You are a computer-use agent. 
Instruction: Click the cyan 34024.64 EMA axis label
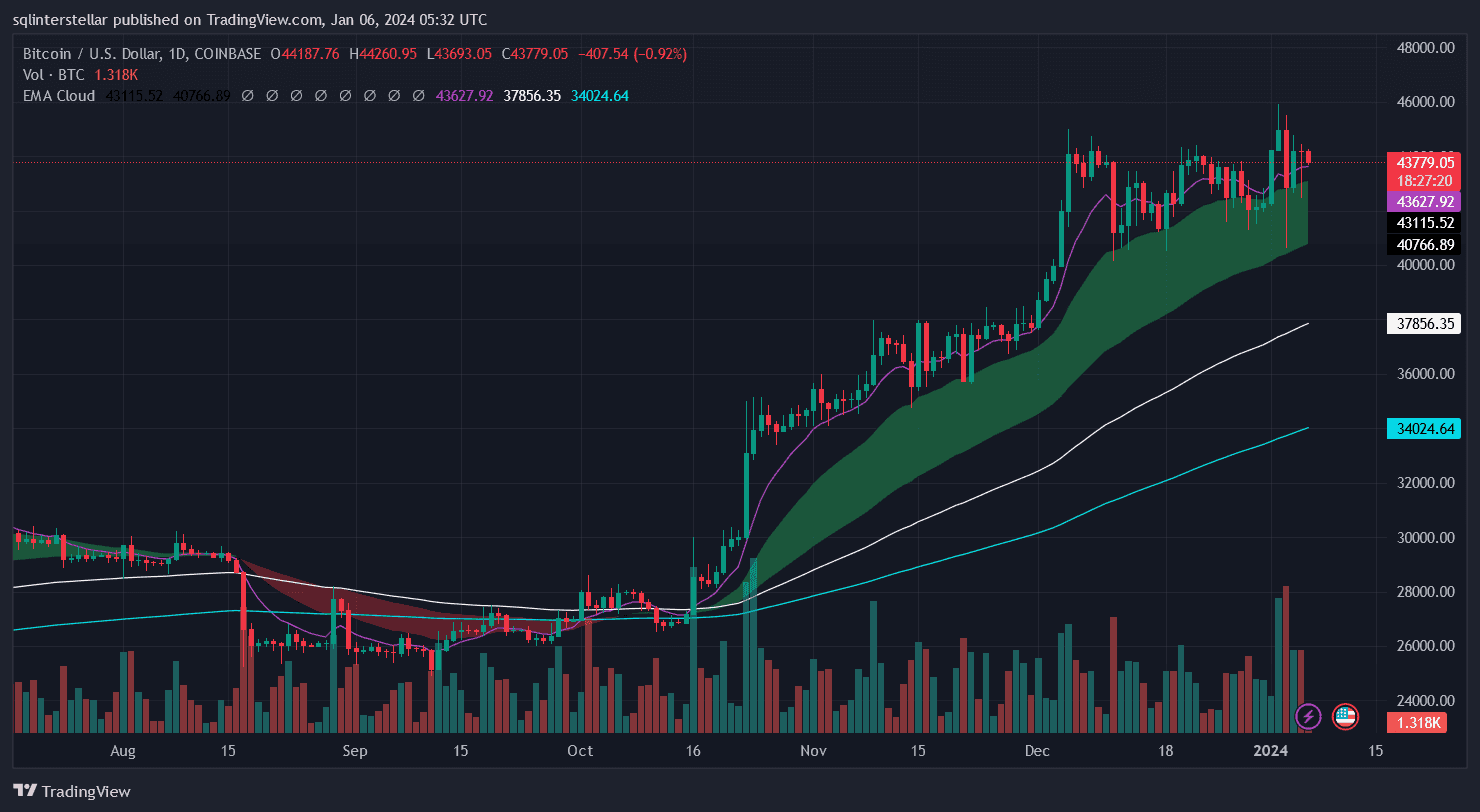(x=1424, y=429)
